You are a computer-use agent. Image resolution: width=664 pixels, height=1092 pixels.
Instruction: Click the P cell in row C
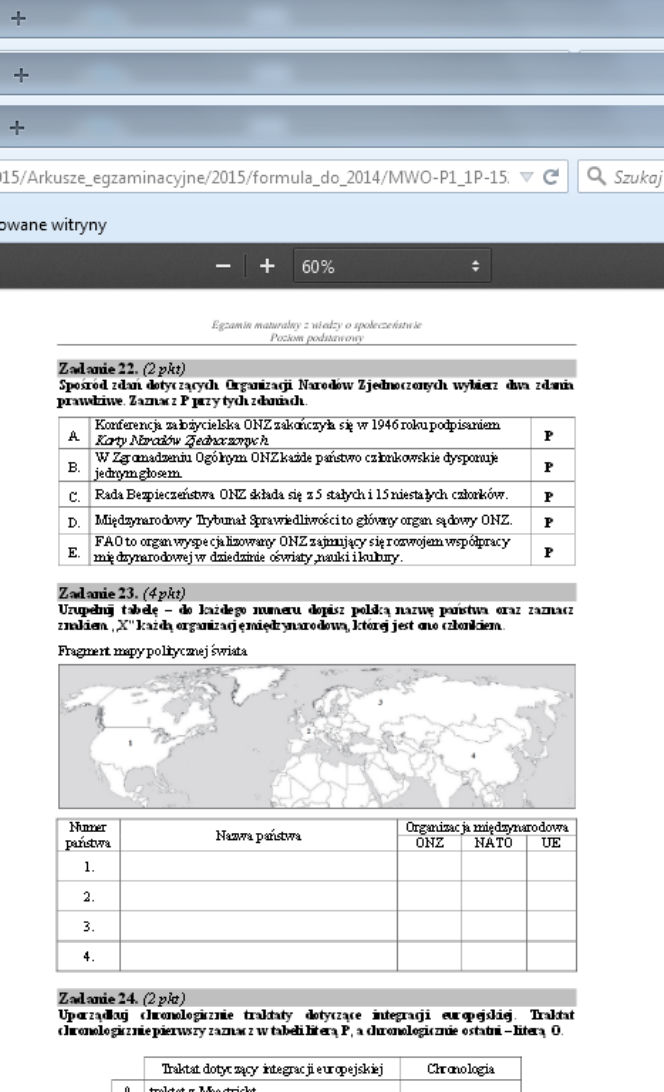553,495
